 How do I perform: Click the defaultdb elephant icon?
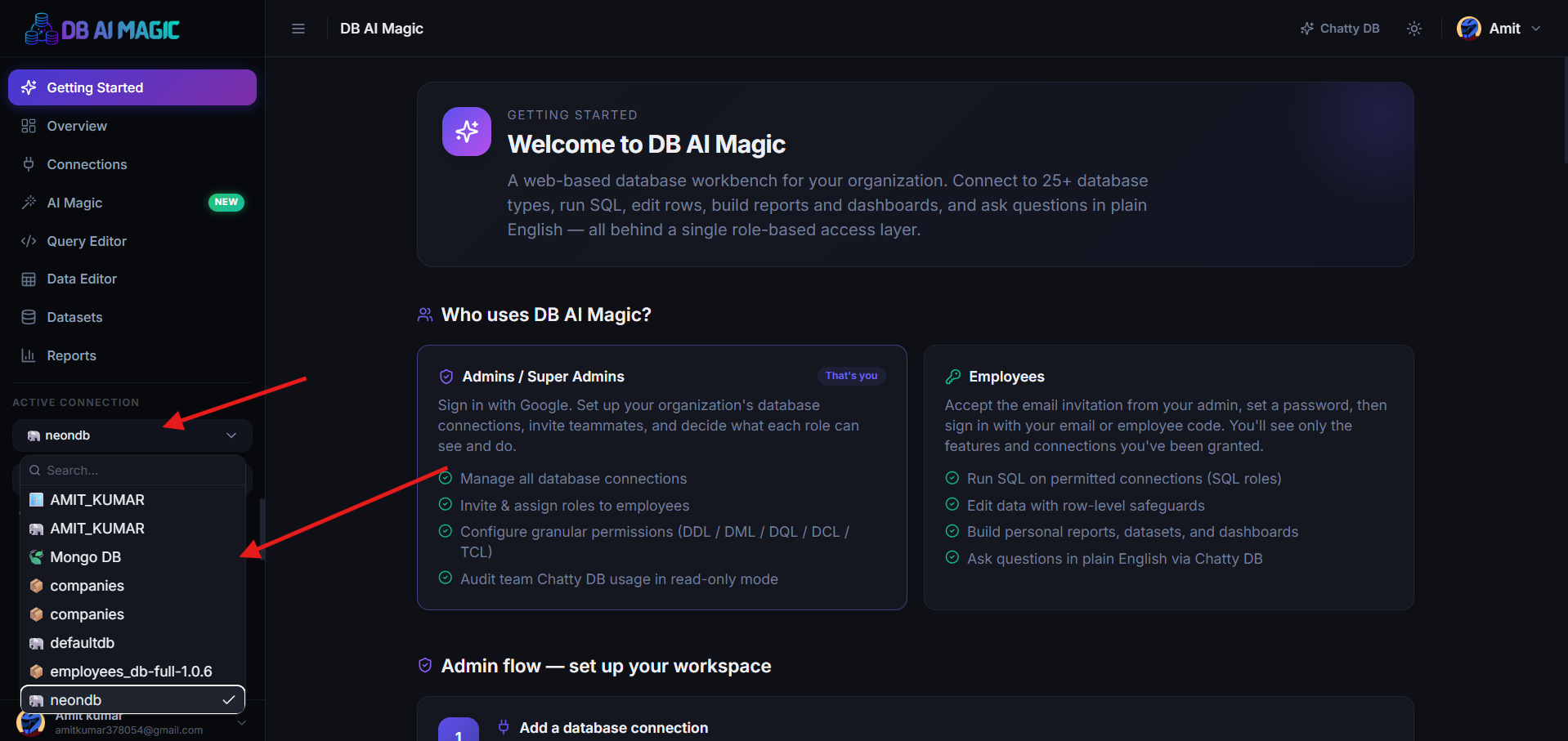pos(36,643)
